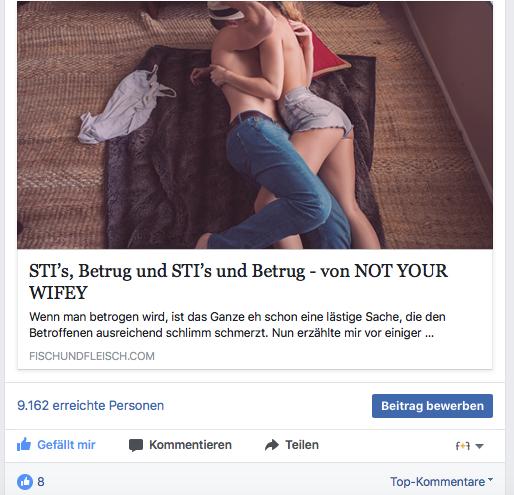The height and width of the screenshot is (495, 514).
Task: Open the article preview image
Action: tap(255, 125)
